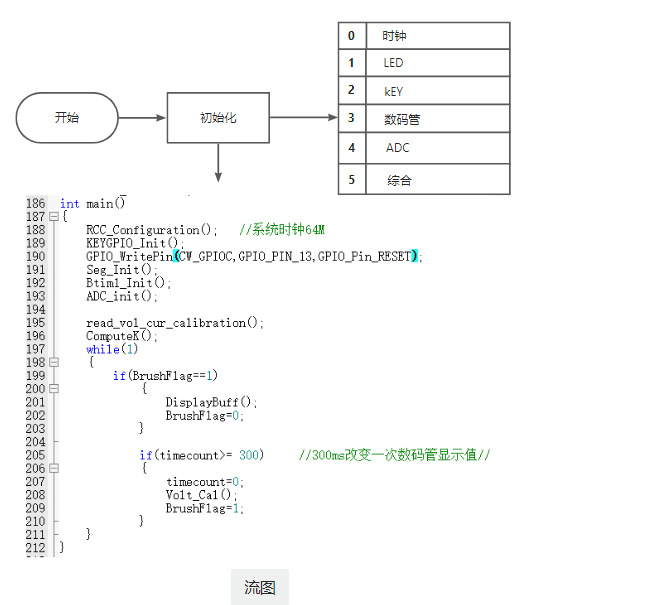Click the Btim1_Init() call
The width and height of the screenshot is (662, 605).
click(x=128, y=283)
